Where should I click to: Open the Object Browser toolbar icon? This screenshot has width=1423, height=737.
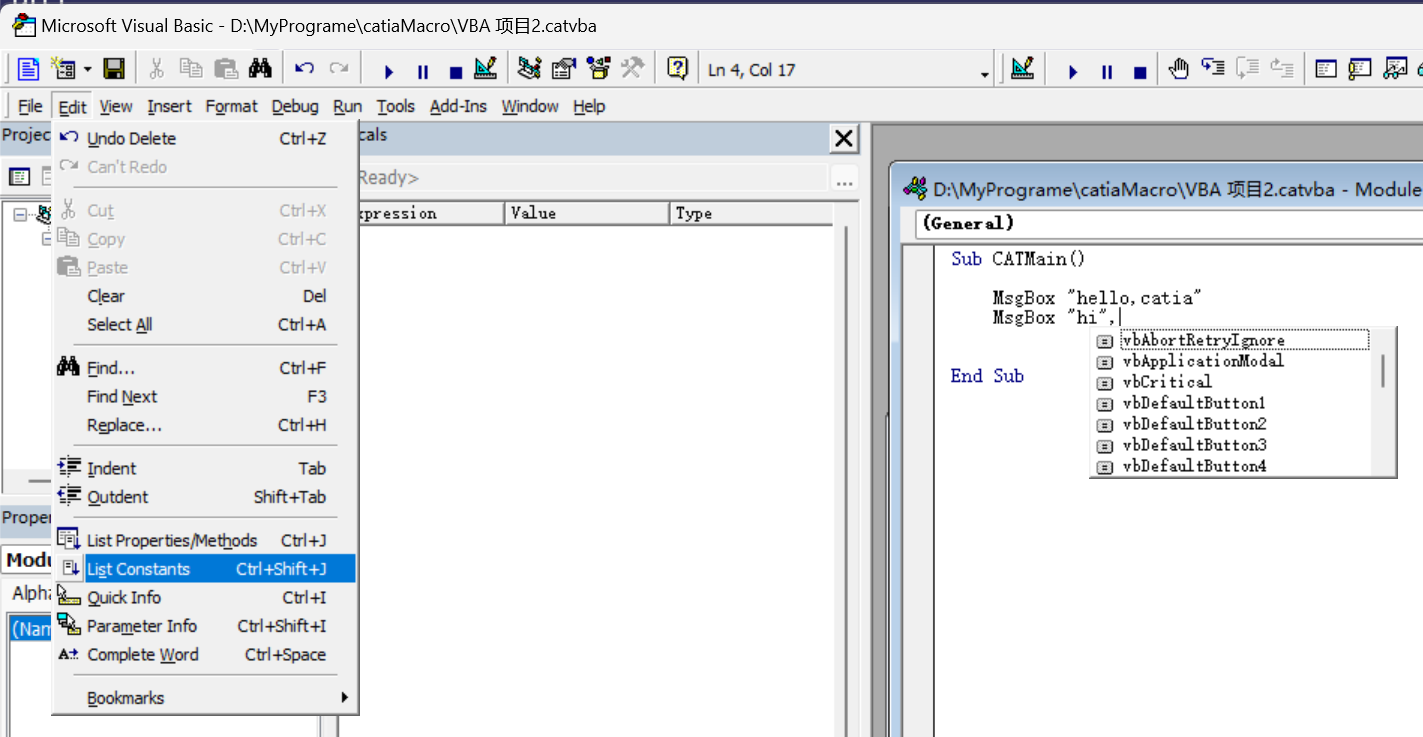click(x=598, y=69)
